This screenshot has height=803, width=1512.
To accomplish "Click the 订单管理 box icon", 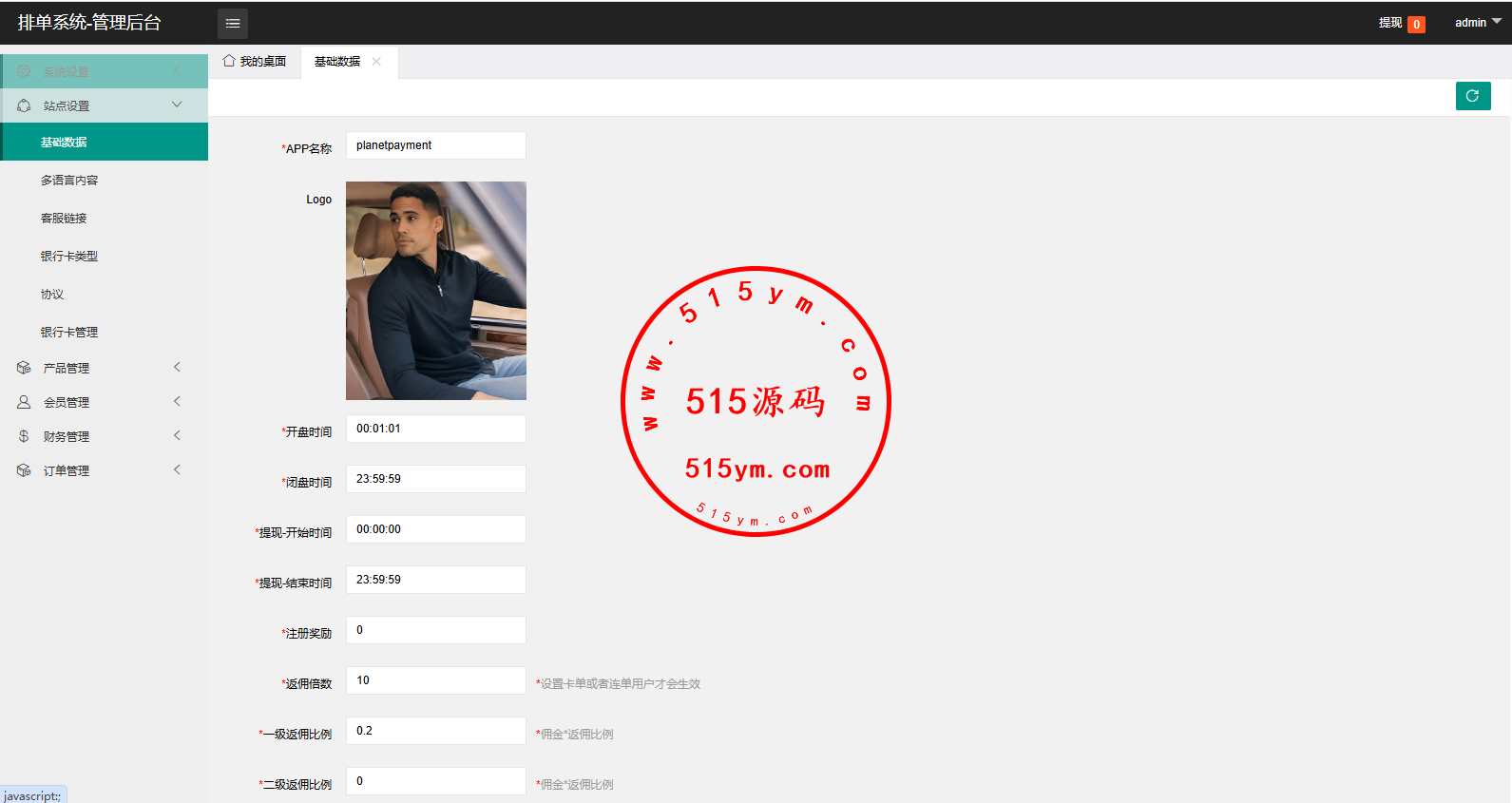I will pos(24,470).
